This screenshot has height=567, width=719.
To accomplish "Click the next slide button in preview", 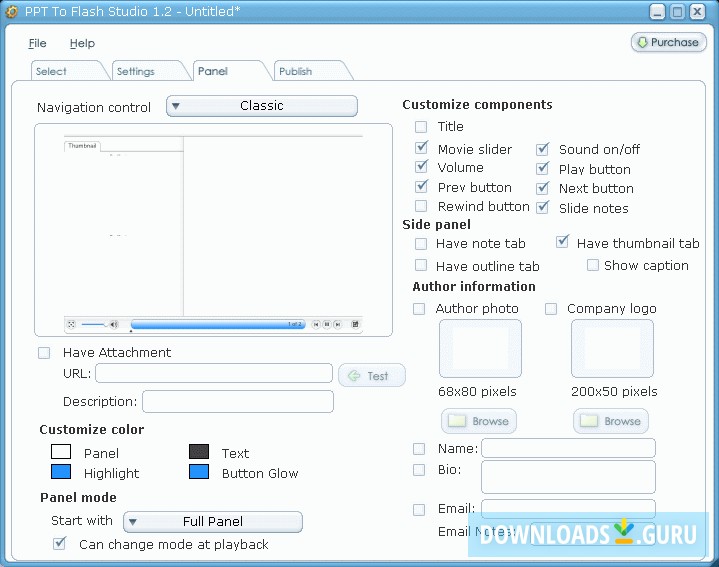I will [337, 325].
